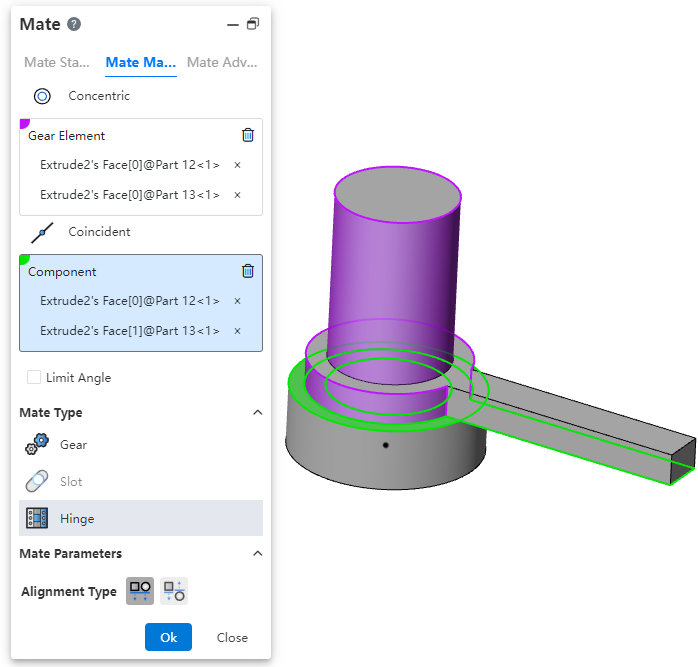Click the purple cylinder in the 3D view
The image size is (698, 667).
coord(392,285)
